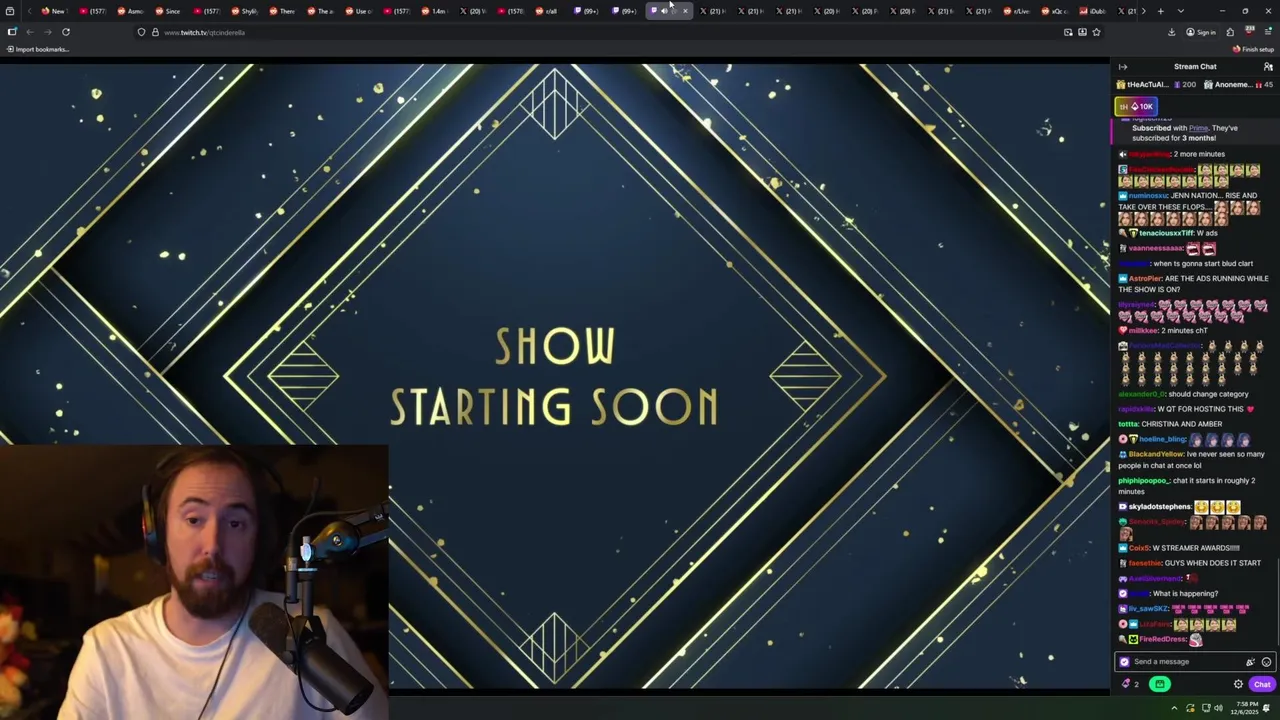Click username alexander0_0 in chat
Screen dimensions: 1280x720
click(1142, 394)
